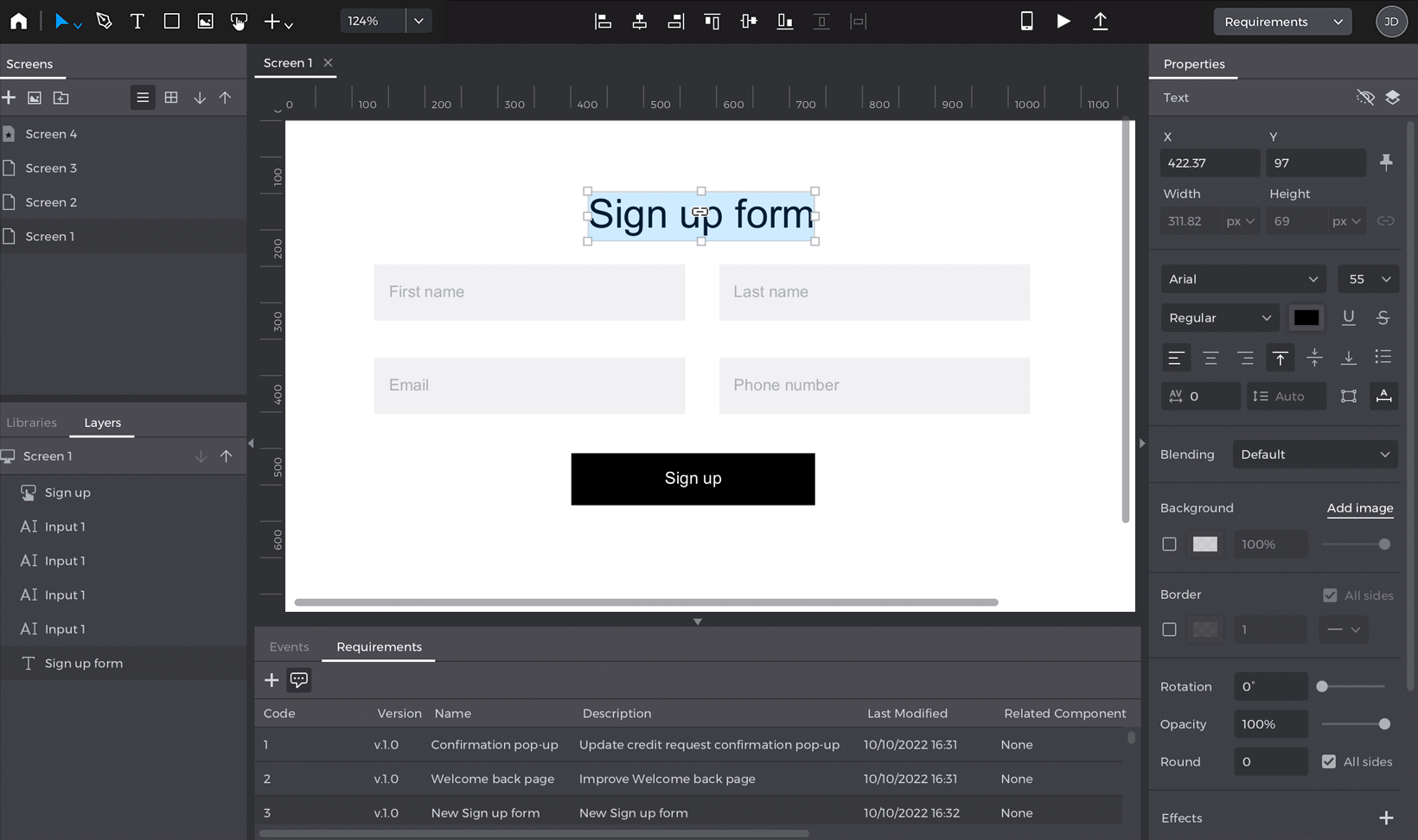1418x840 pixels.
Task: Align selected elements to top
Action: [712, 21]
